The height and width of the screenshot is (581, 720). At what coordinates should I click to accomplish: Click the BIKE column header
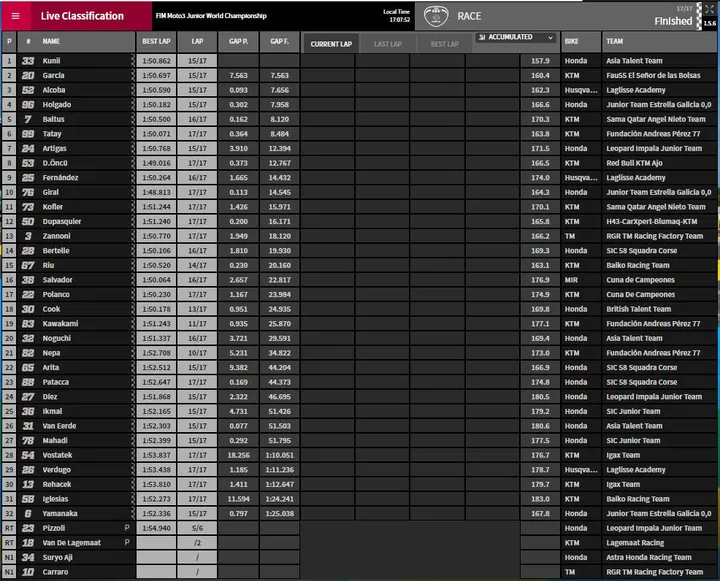[x=581, y=41]
